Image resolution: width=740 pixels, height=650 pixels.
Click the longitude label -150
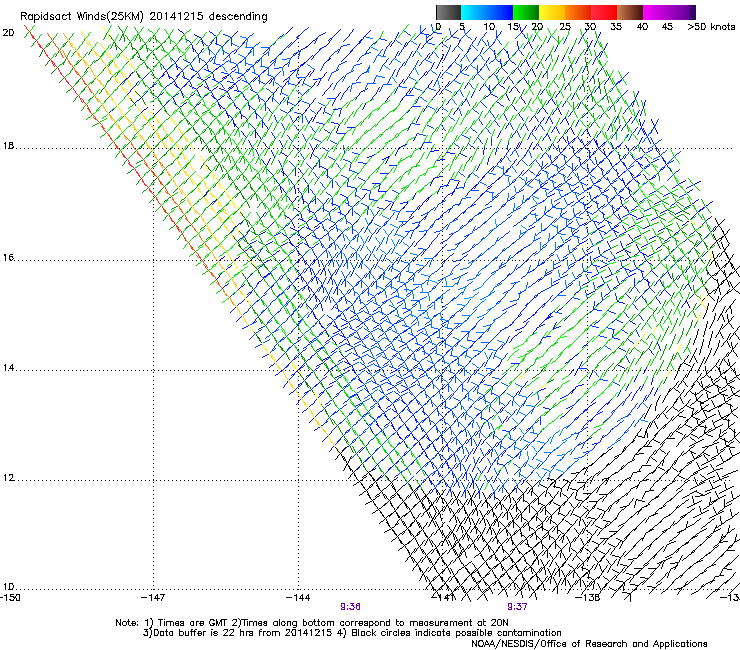coord(10,598)
